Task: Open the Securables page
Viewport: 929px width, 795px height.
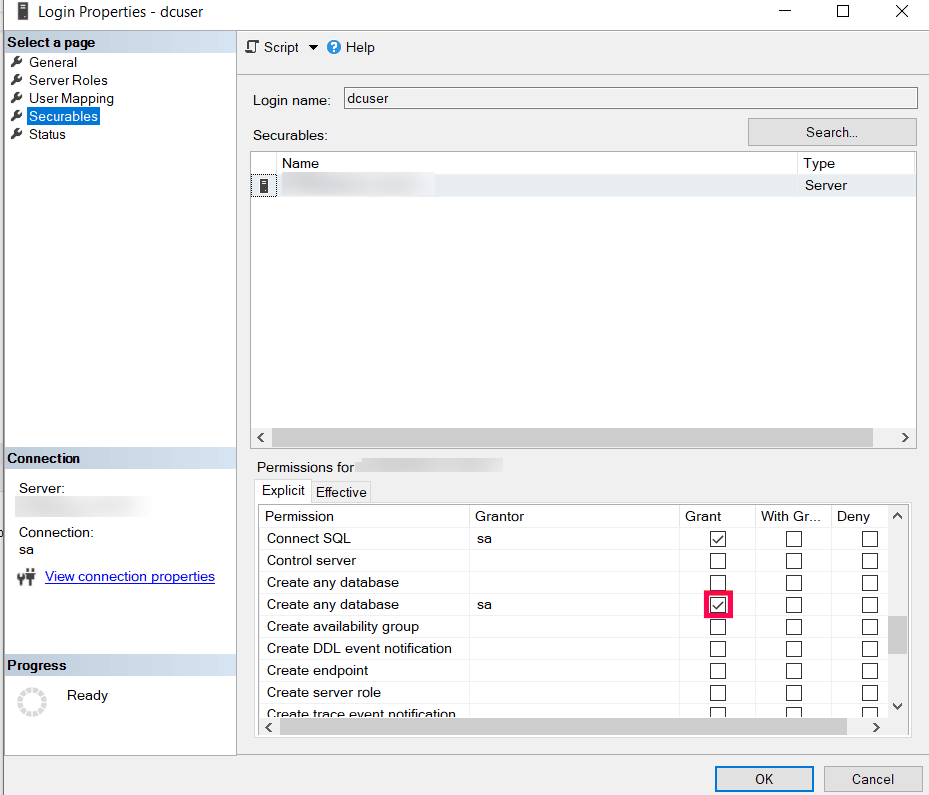Action: (x=63, y=116)
